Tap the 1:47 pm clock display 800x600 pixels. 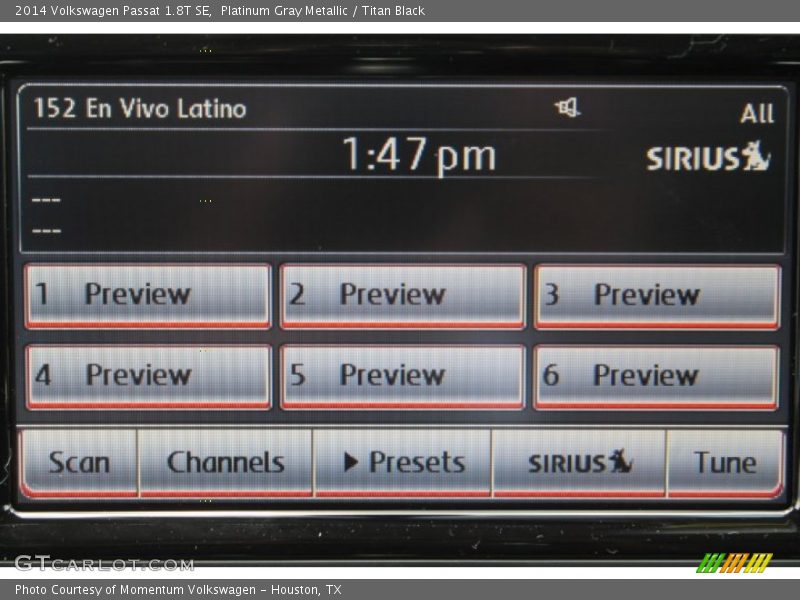(x=418, y=155)
